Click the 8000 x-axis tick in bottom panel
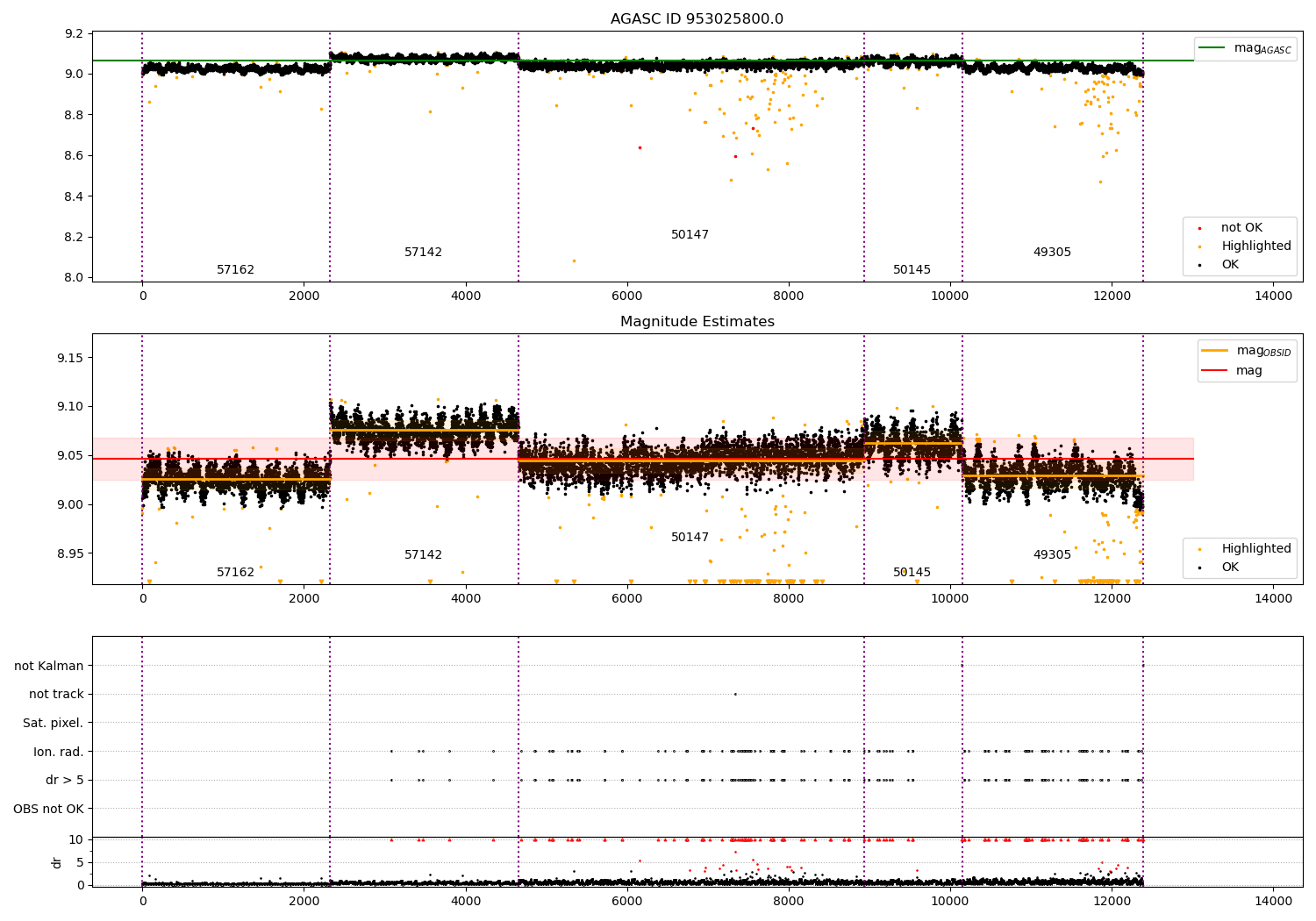 [x=789, y=902]
